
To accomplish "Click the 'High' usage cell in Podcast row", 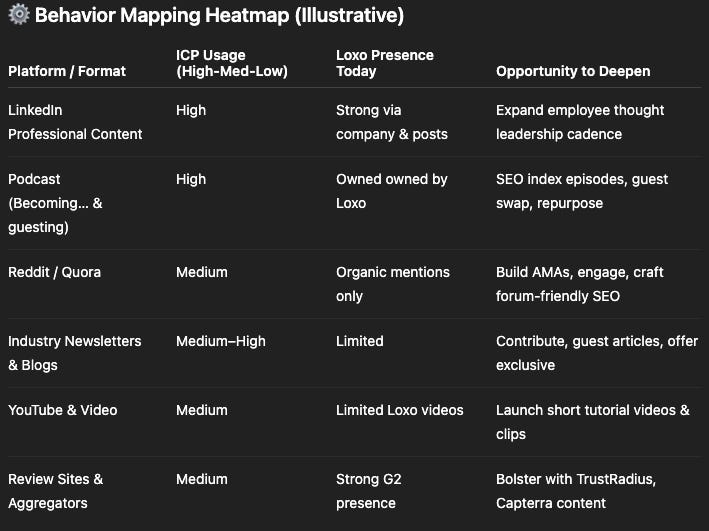I will pyautogui.click(x=191, y=179).
